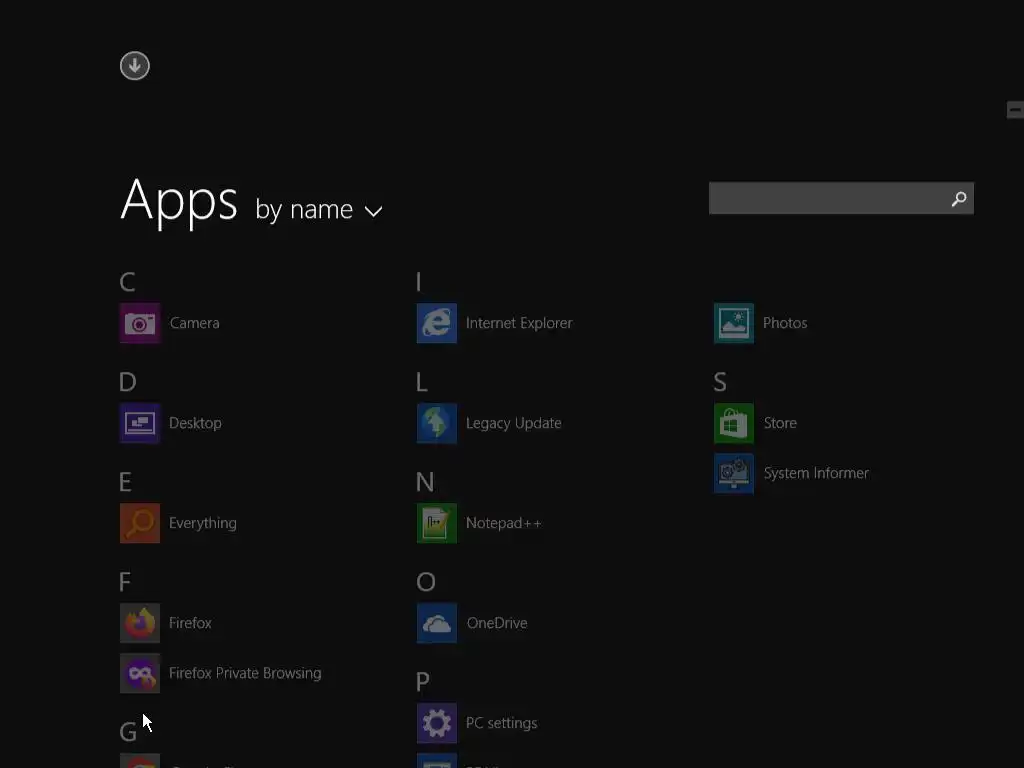This screenshot has height=768, width=1024.
Task: Click the letter F group header
Action: point(125,582)
